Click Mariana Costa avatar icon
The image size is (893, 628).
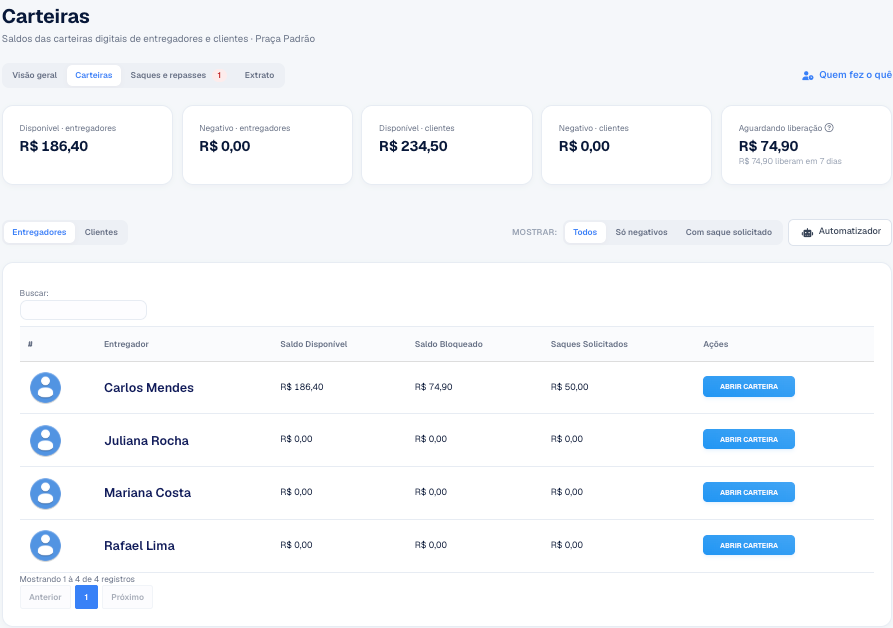pyautogui.click(x=46, y=493)
